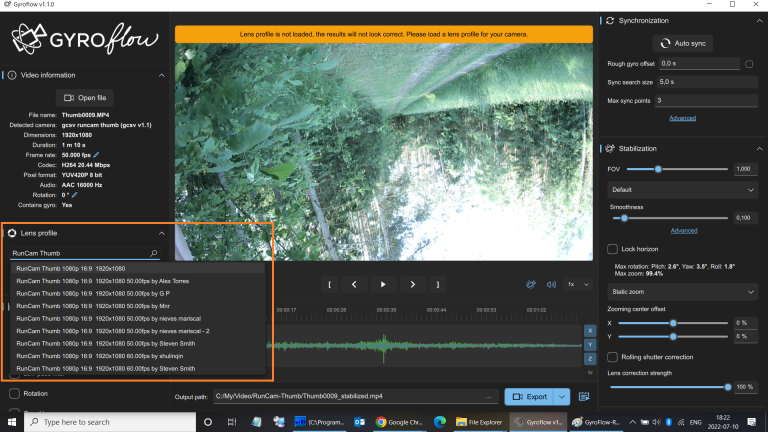This screenshot has height=432, width=768.
Task: Select 60.00fps profile by shulinqin
Action: pyautogui.click(x=137, y=356)
